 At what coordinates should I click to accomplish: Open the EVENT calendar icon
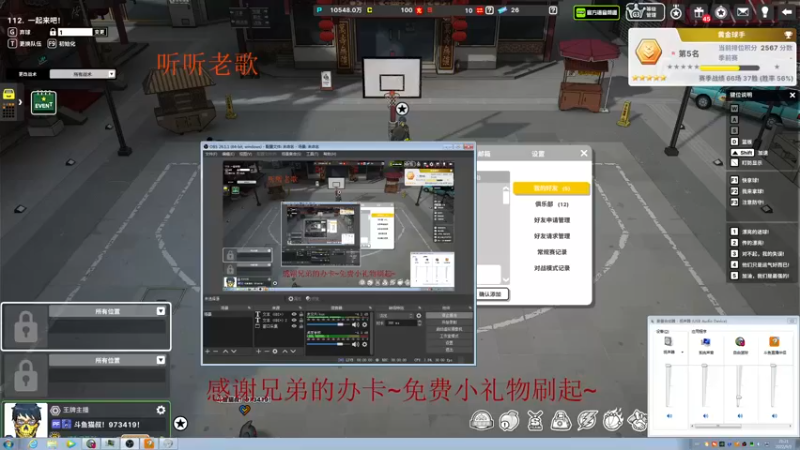(43, 103)
